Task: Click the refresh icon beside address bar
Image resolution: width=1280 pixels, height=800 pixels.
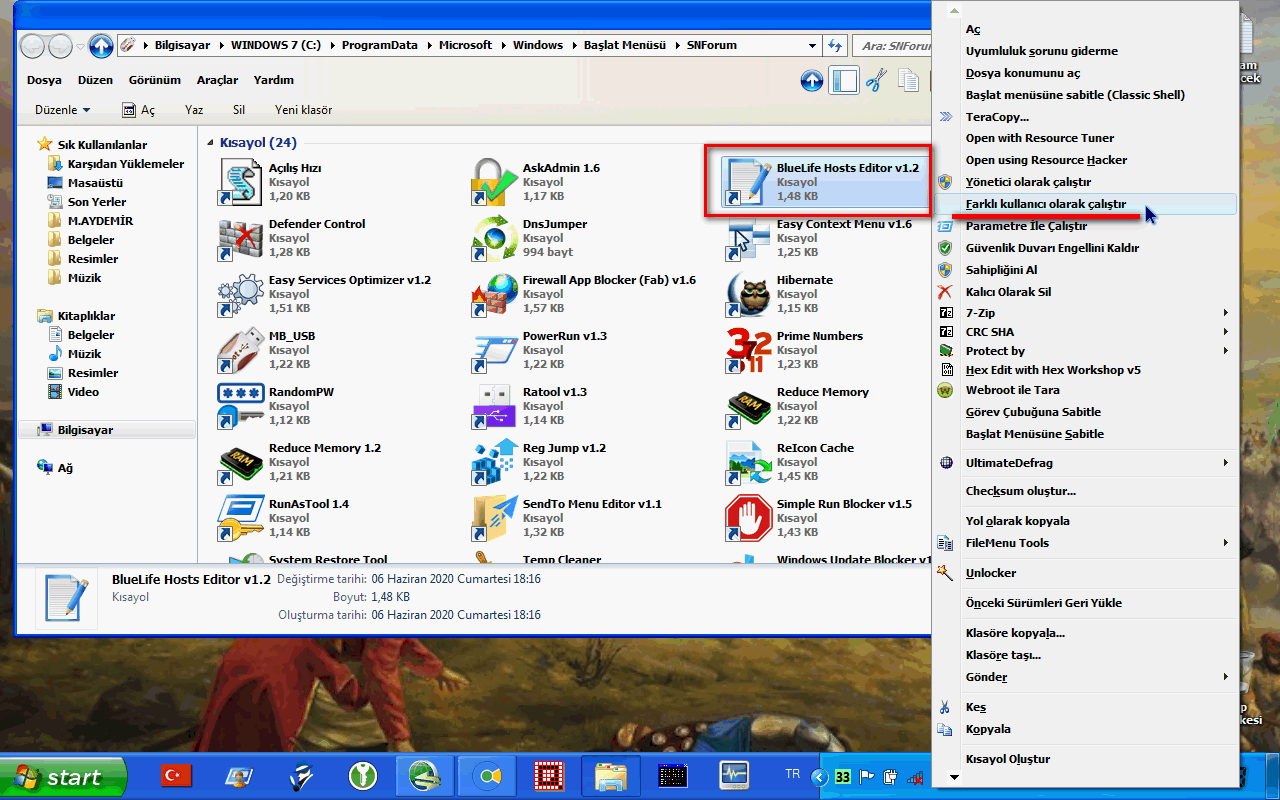Action: click(834, 45)
